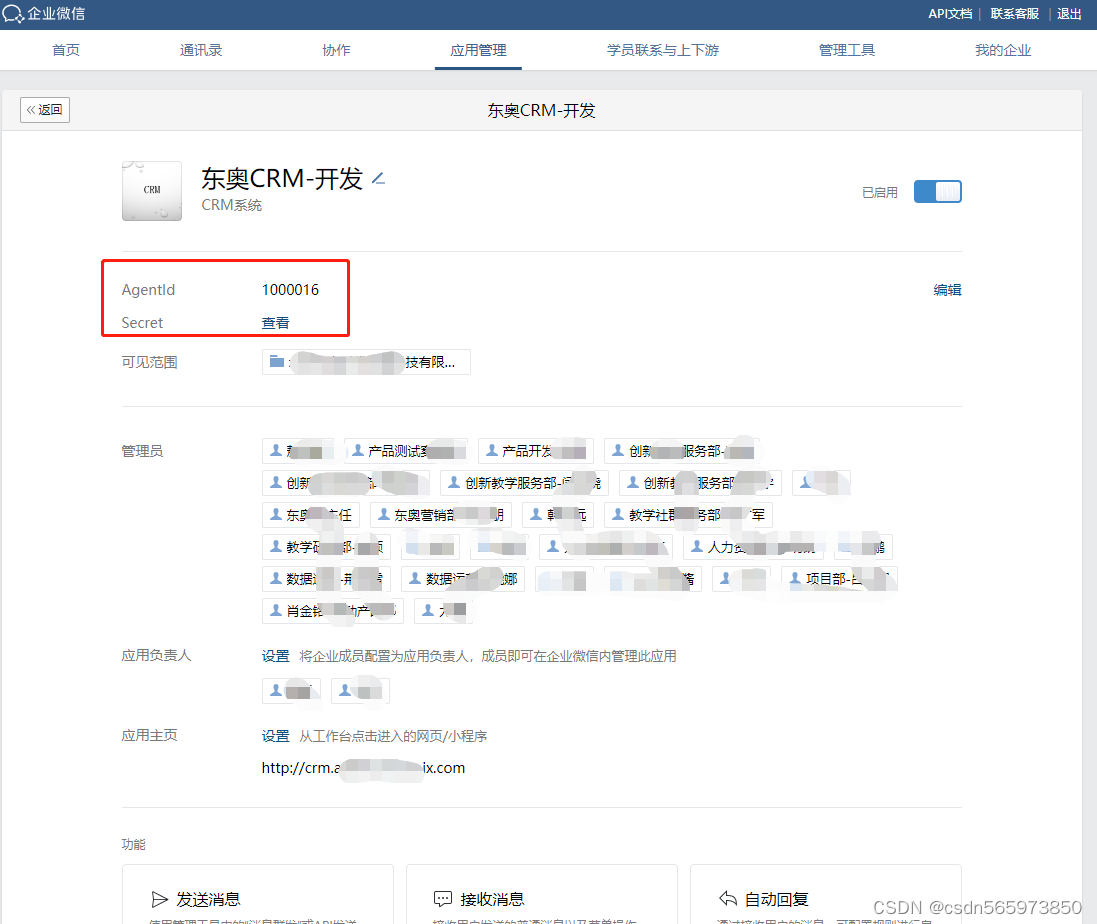Switch to the 协作 tab
Image resolution: width=1097 pixels, height=924 pixels.
click(336, 50)
